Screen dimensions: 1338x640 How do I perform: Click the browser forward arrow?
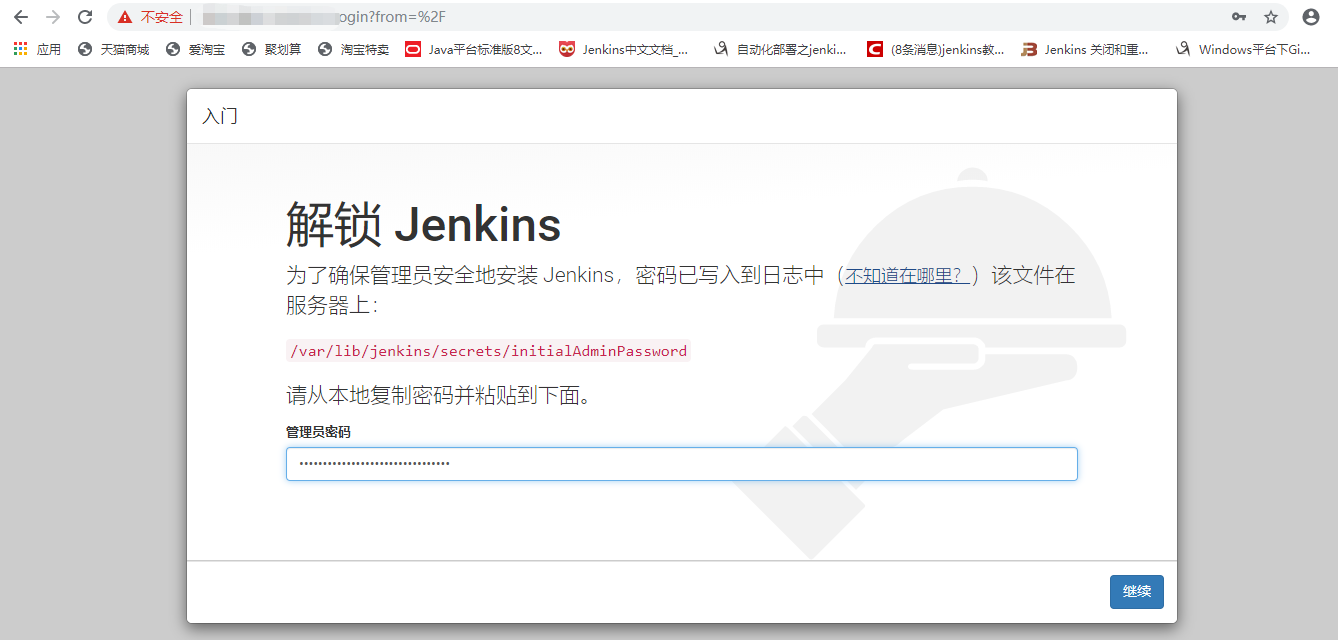click(x=53, y=17)
